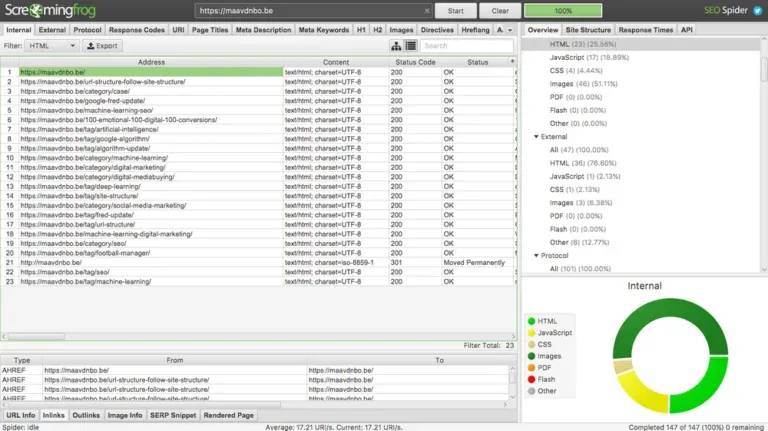Click the yellow JavaScript legend swatch
Viewport: 768px width, 431px height.
(x=531, y=333)
